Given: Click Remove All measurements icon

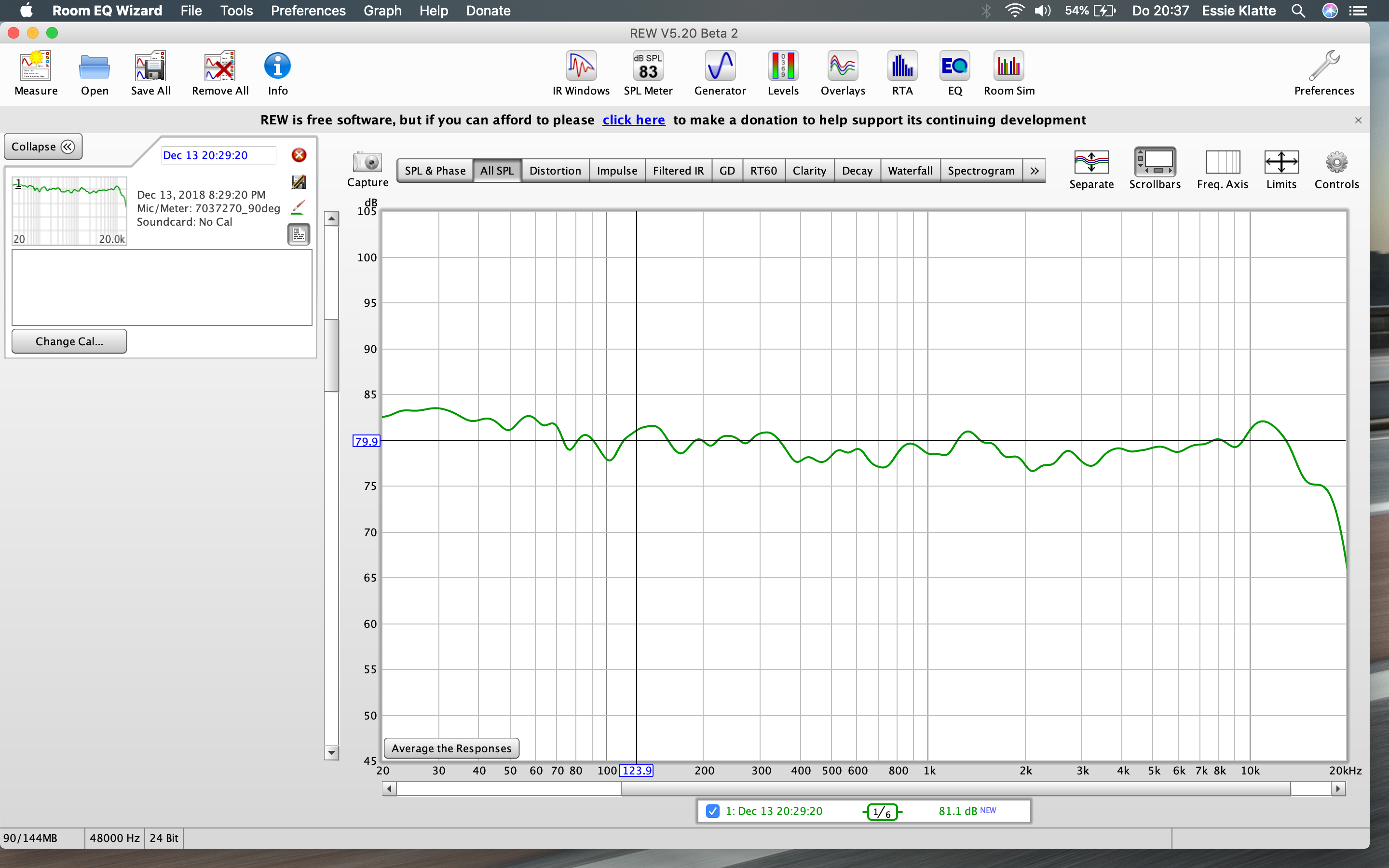Looking at the screenshot, I should (220, 73).
